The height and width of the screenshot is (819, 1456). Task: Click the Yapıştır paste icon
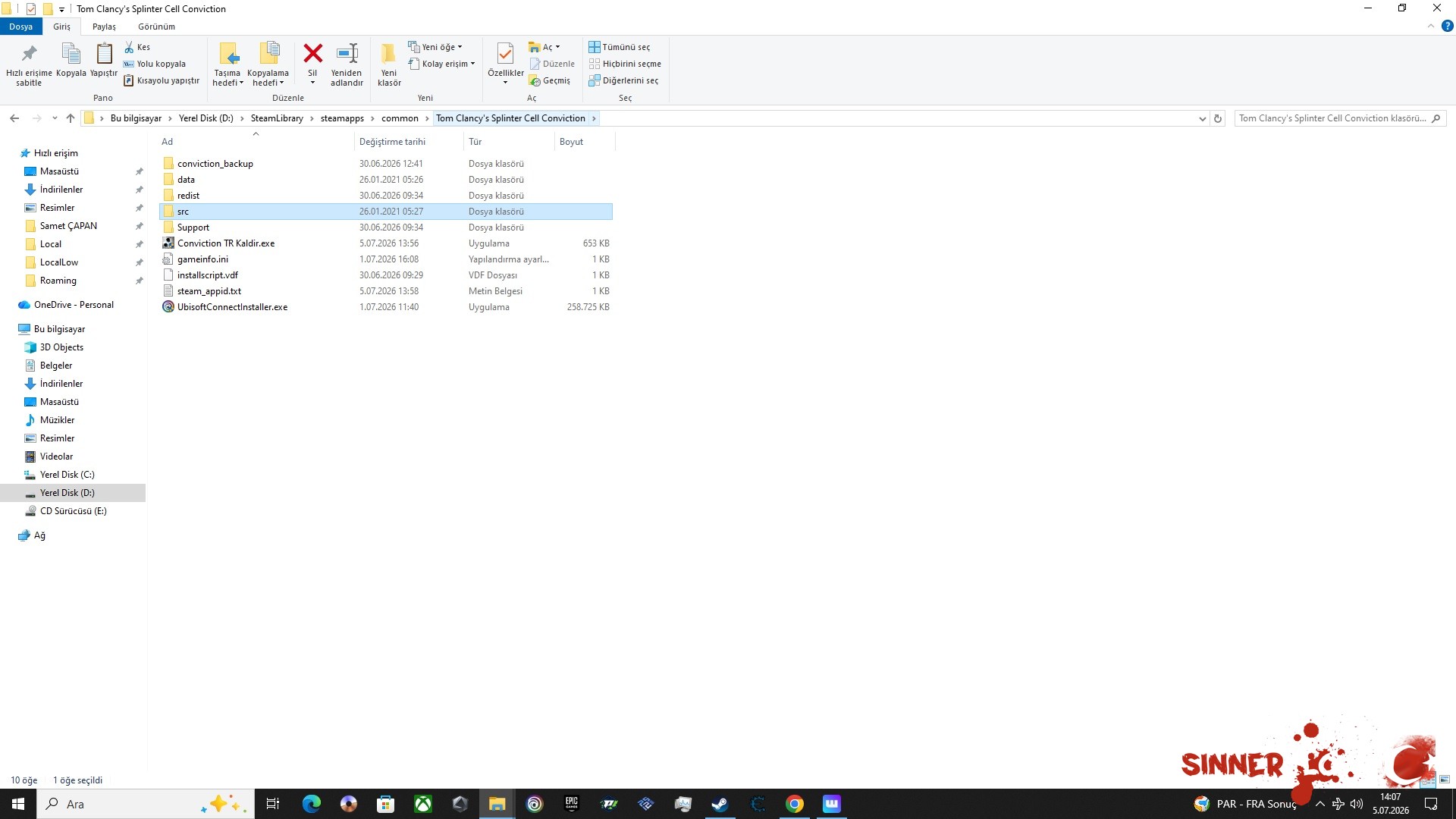tap(104, 54)
